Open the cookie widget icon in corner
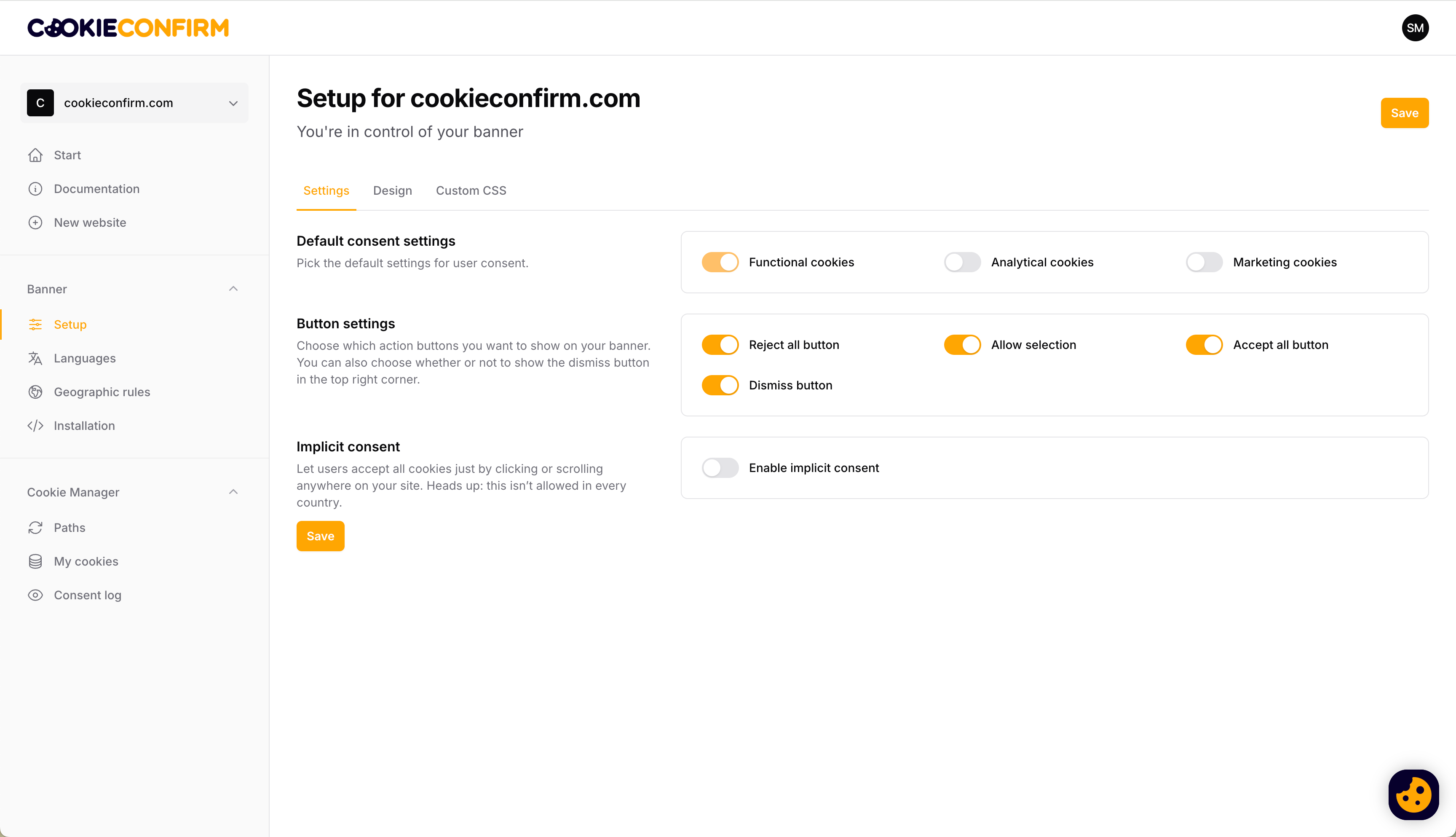The height and width of the screenshot is (837, 1456). [x=1413, y=794]
